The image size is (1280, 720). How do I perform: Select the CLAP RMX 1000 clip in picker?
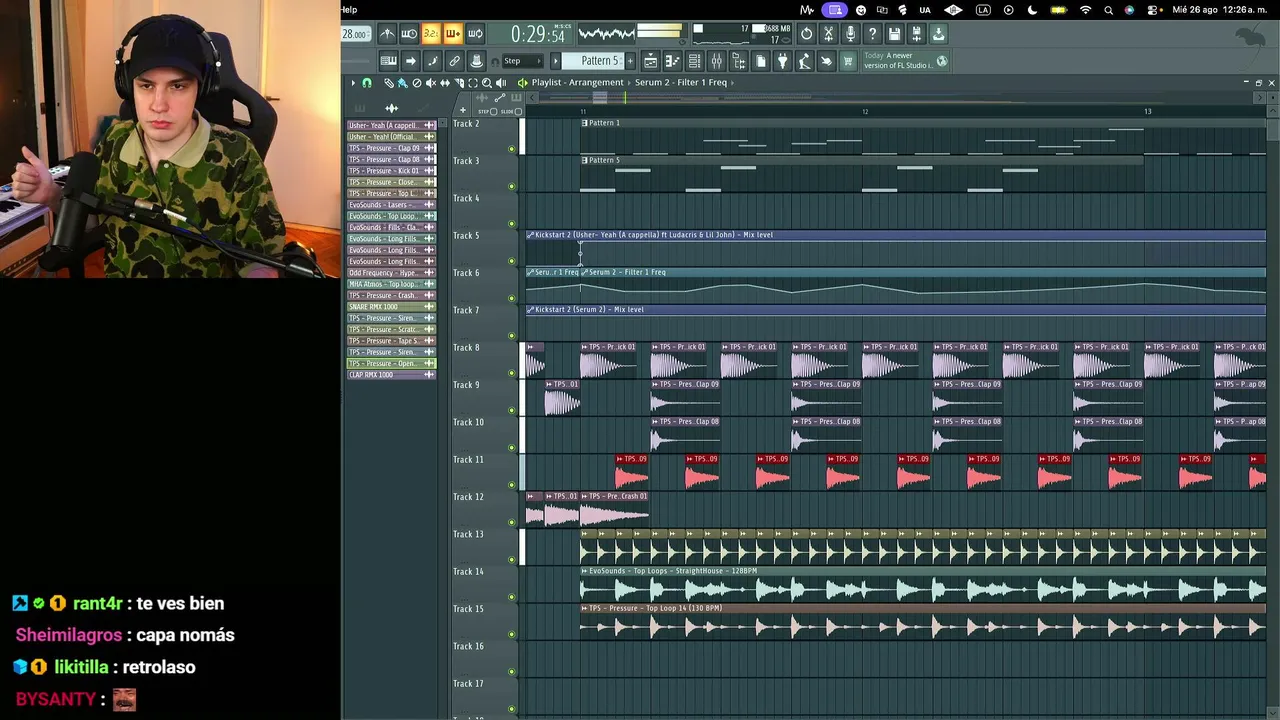(x=391, y=375)
